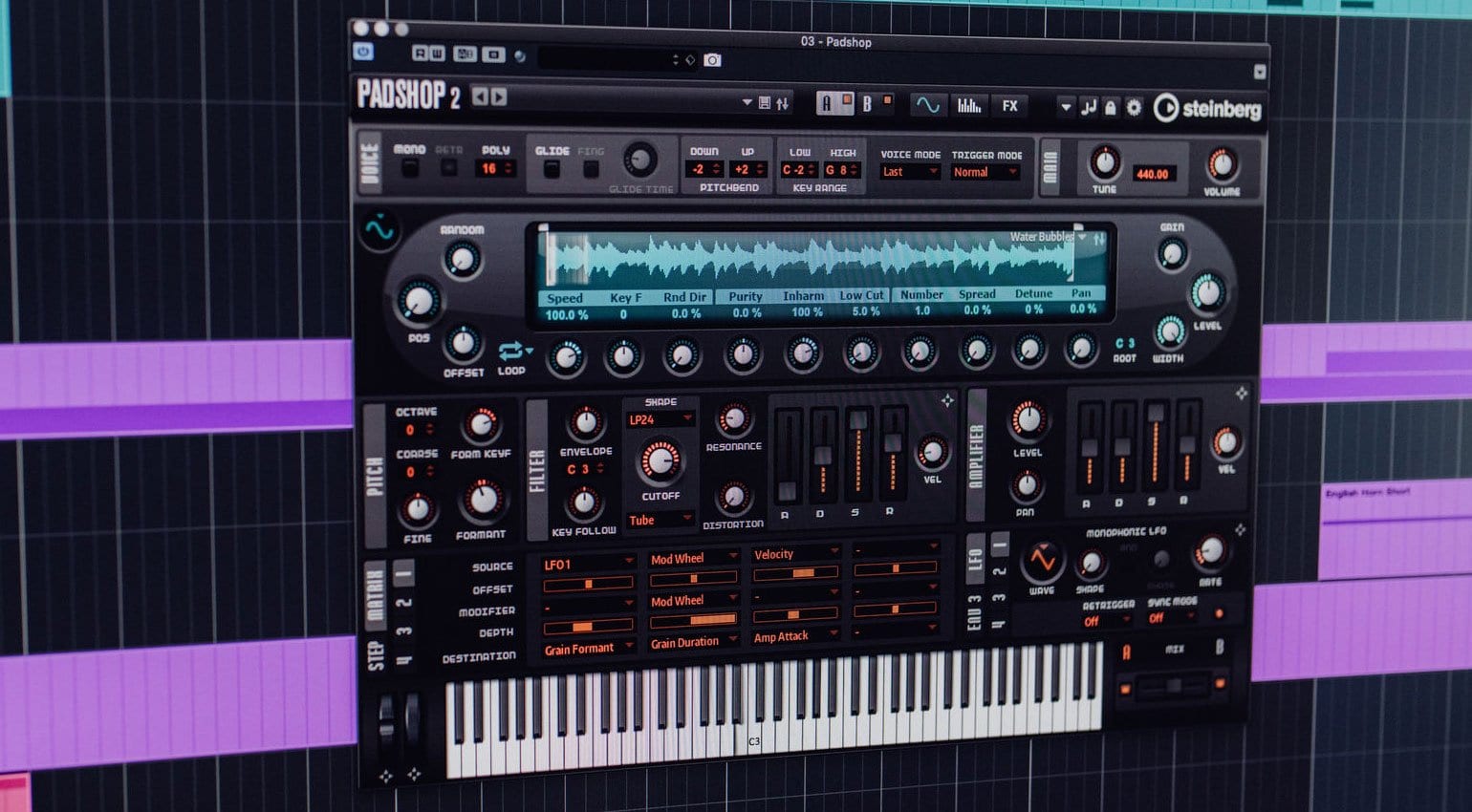Open the Trigger Mode dropdown showing Normal
The height and width of the screenshot is (812, 1472).
coord(985,173)
